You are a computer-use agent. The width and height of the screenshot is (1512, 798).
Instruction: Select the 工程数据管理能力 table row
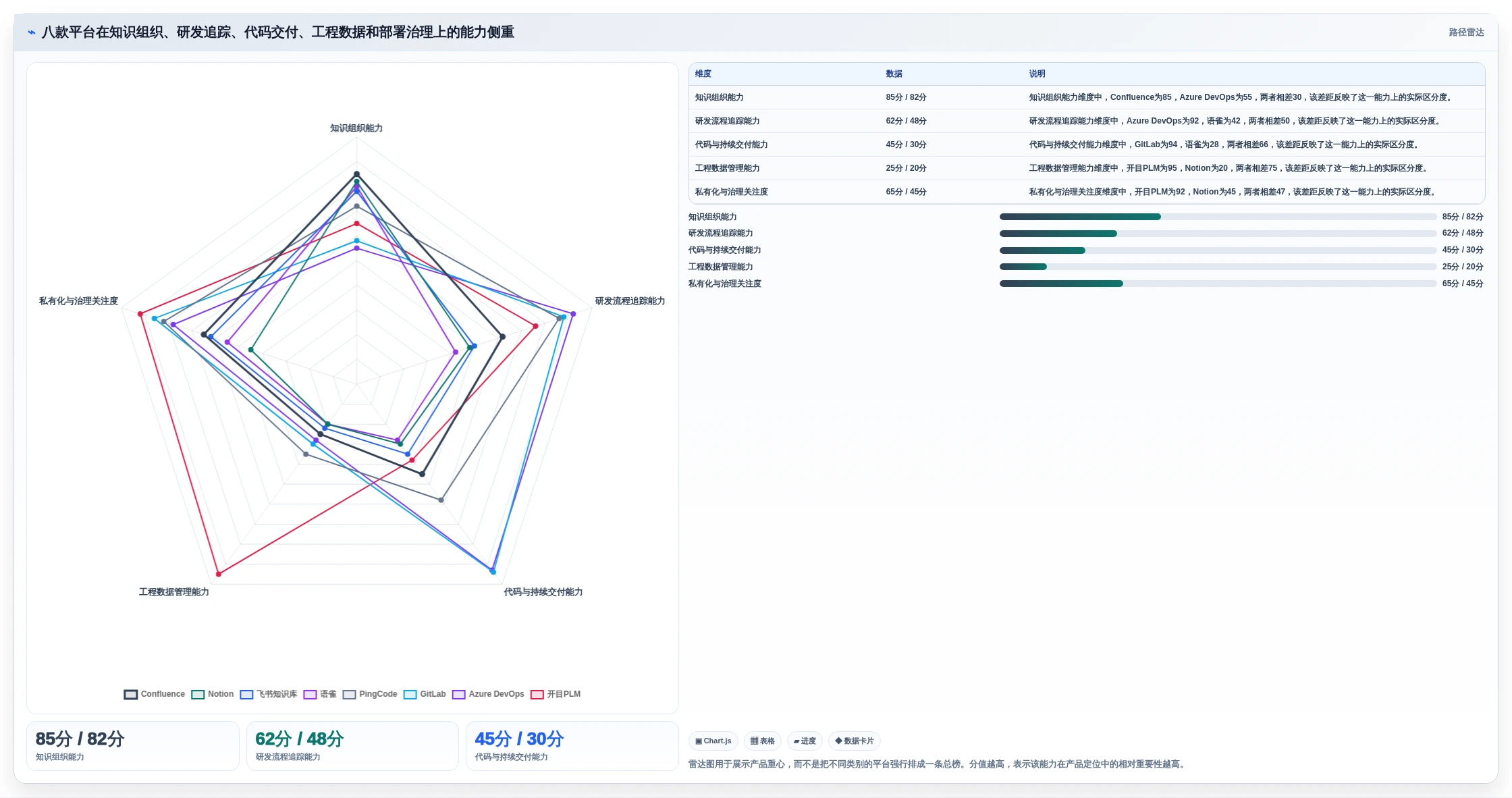tap(1087, 168)
